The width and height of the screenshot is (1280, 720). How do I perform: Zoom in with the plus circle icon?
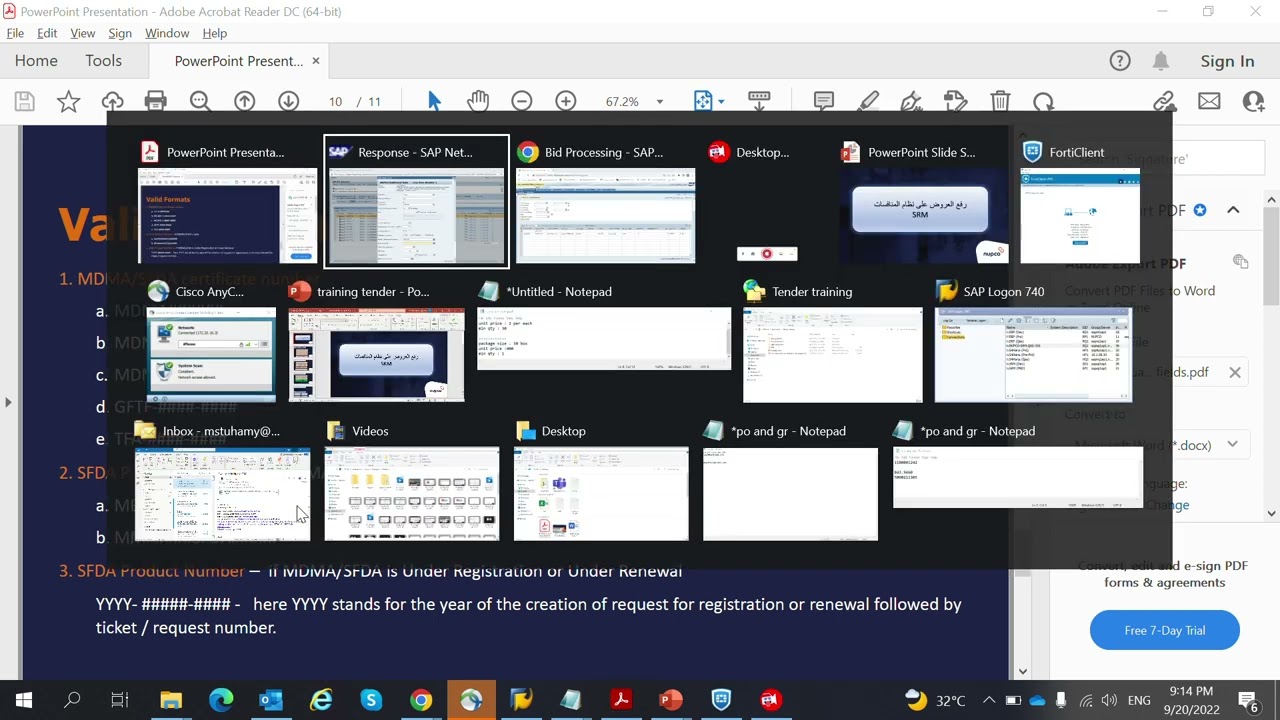(x=565, y=101)
